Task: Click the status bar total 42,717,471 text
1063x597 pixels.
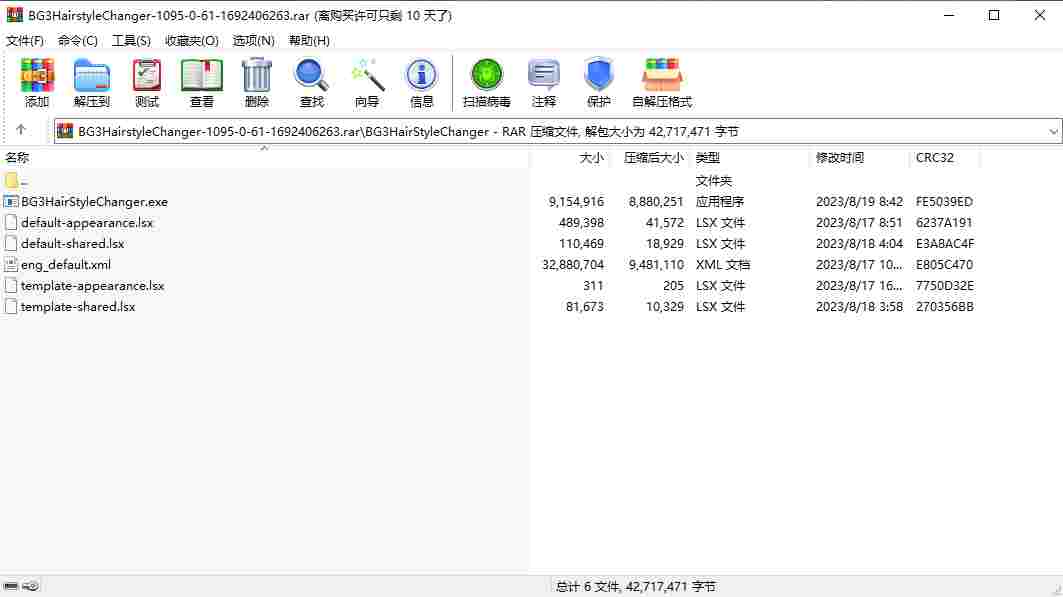Action: [636, 587]
